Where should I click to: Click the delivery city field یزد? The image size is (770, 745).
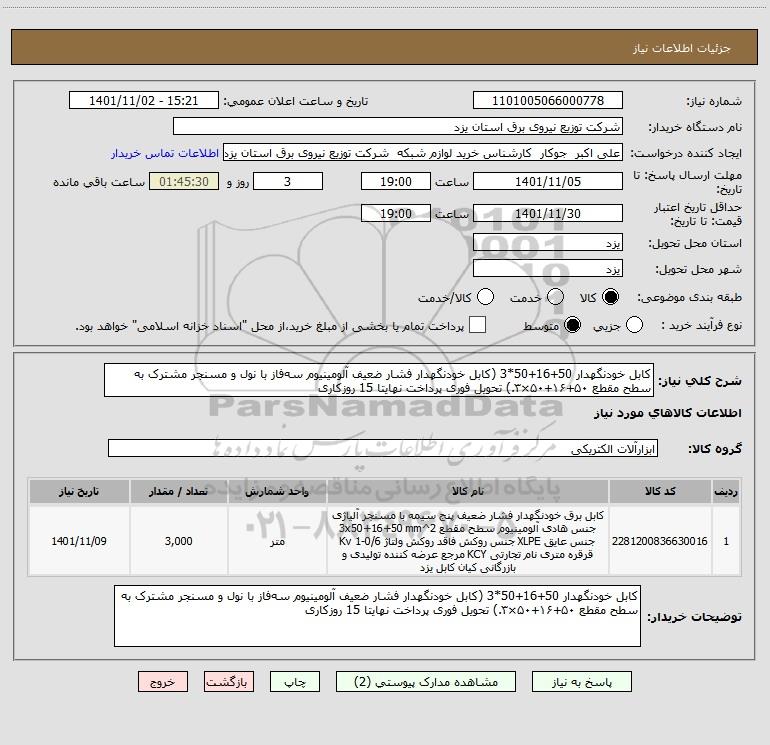pyautogui.click(x=548, y=269)
